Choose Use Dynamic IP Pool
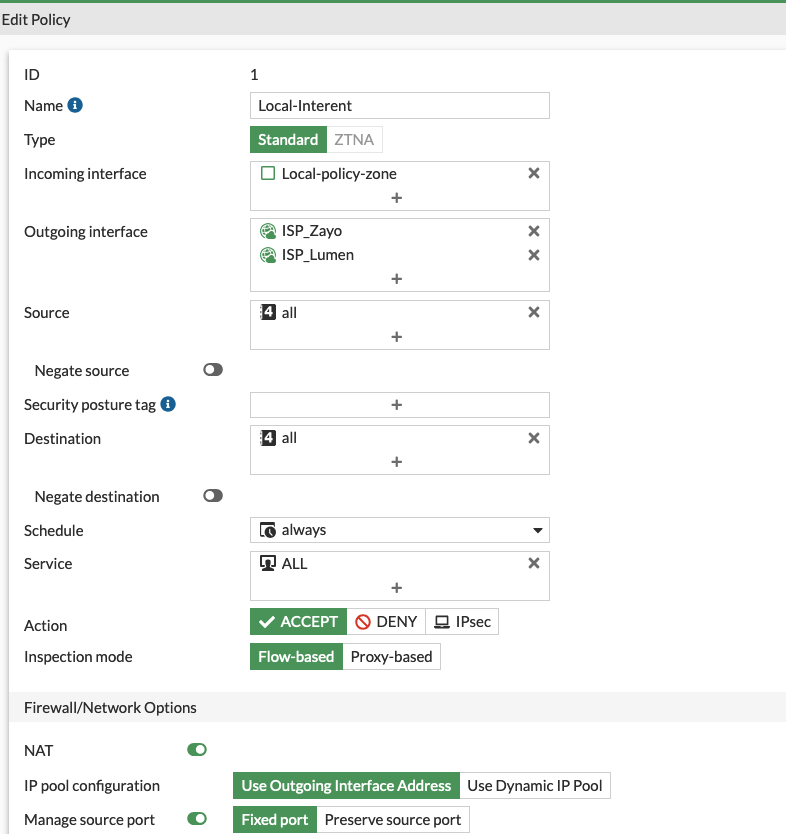Screen dimensions: 786x834 (535, 786)
